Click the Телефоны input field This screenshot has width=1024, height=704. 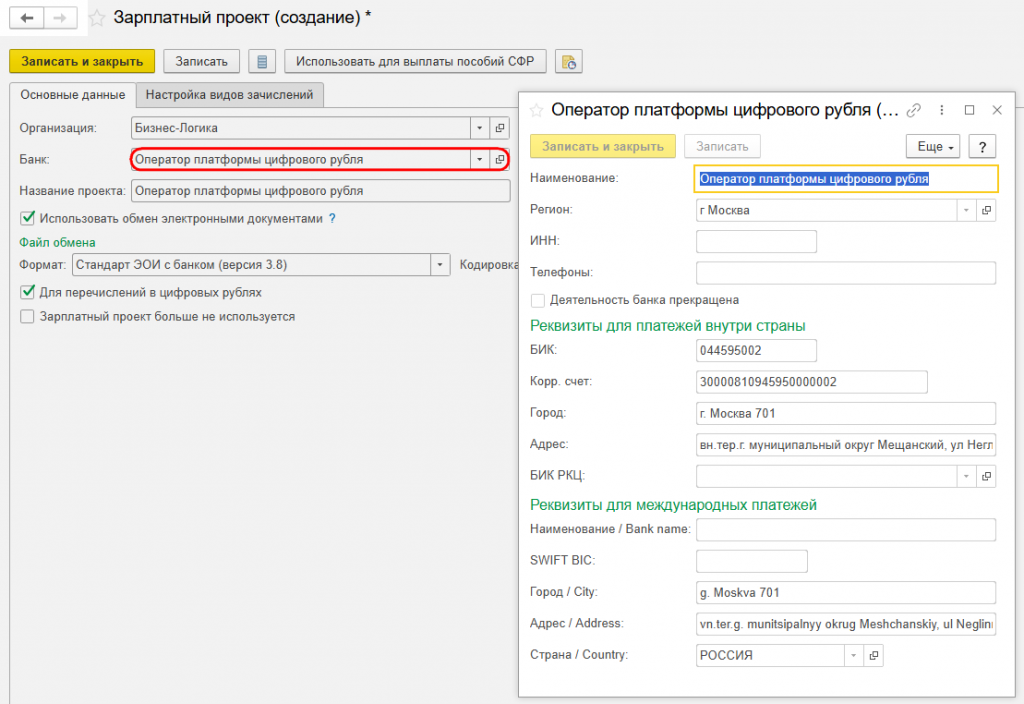(846, 273)
